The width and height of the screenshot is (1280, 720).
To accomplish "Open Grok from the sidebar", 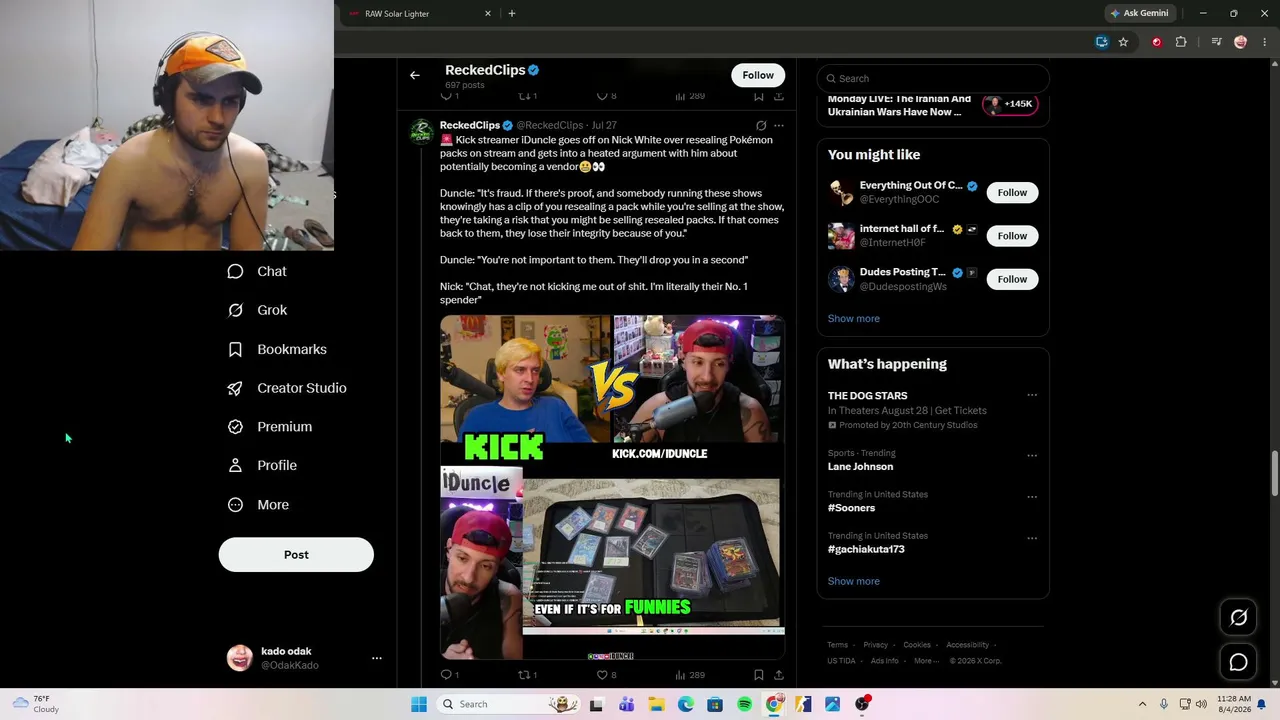I will pyautogui.click(x=257, y=310).
